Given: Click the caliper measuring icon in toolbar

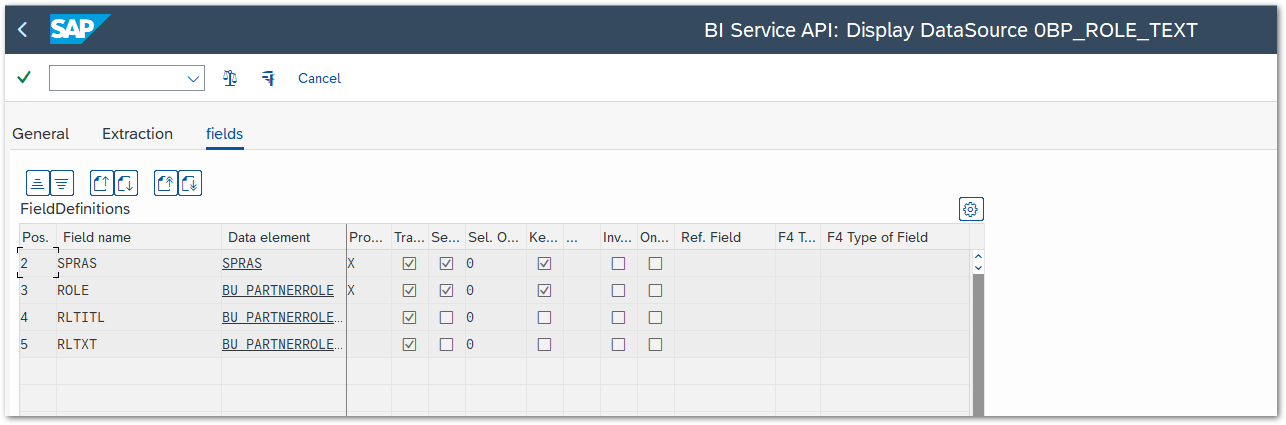Looking at the screenshot, I should click(x=268, y=78).
